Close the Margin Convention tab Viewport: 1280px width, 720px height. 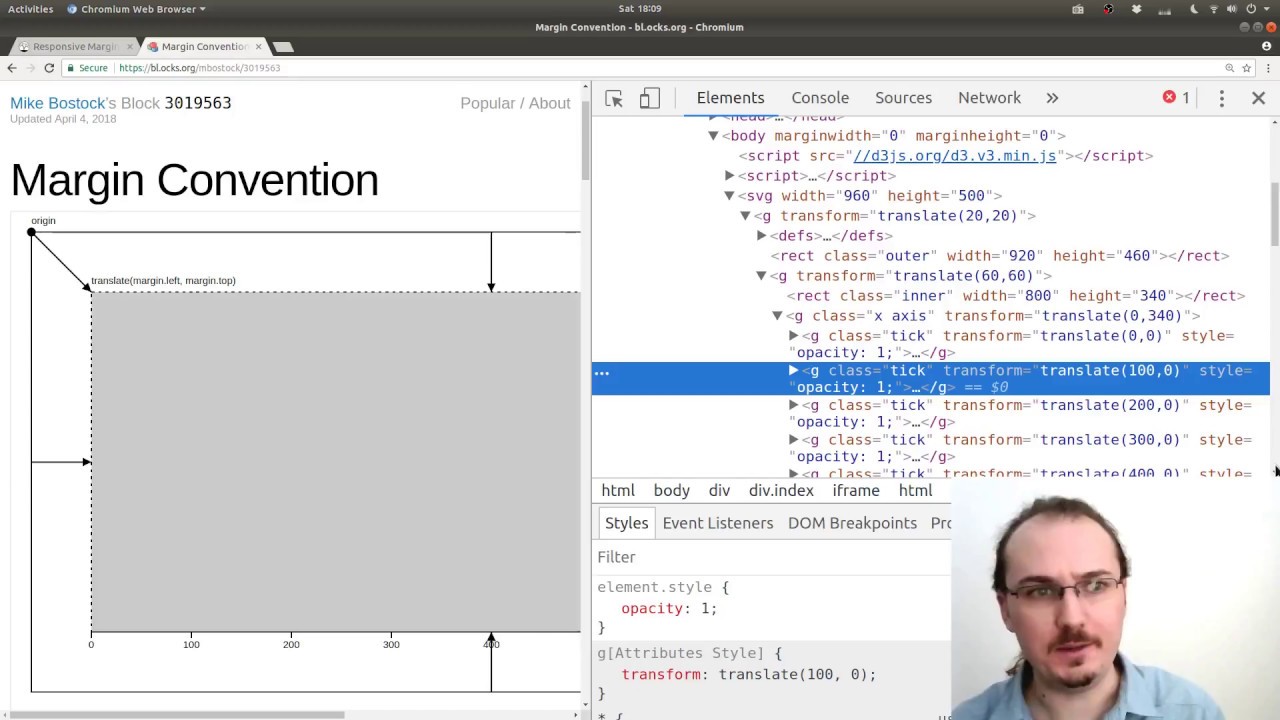click(258, 46)
